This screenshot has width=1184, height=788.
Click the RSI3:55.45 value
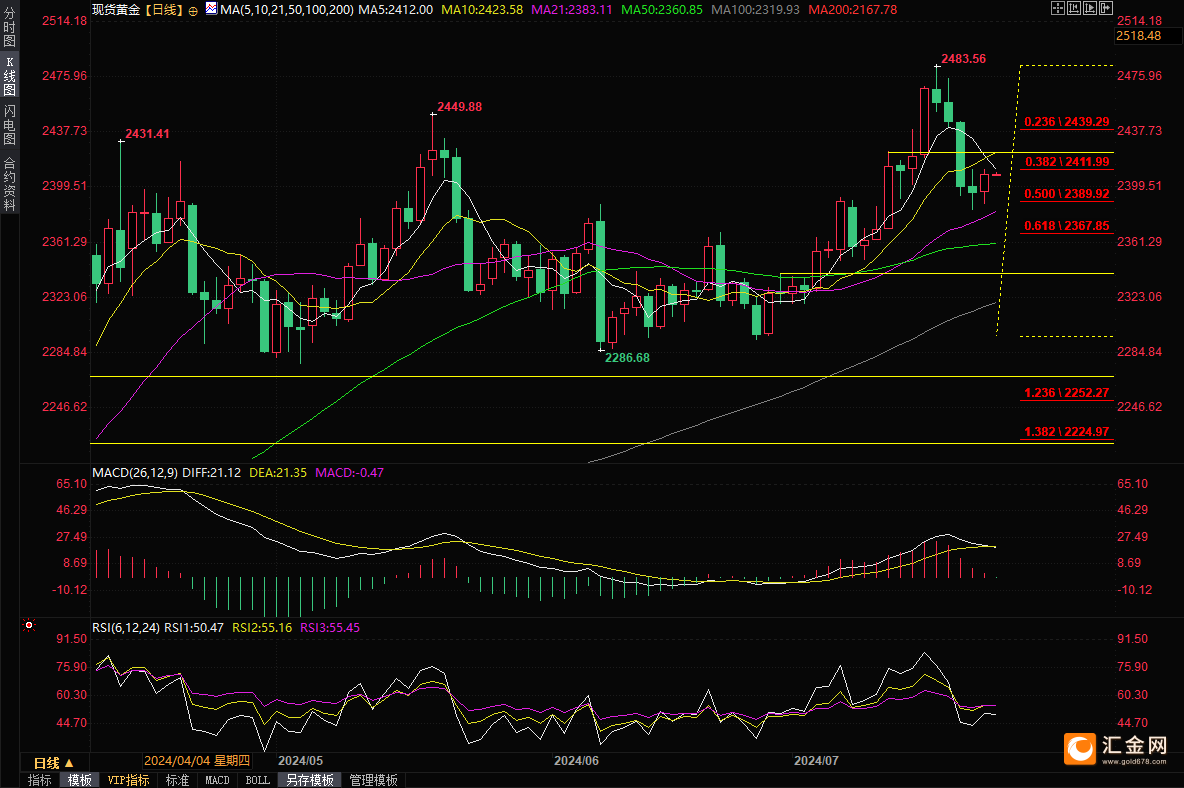330,627
